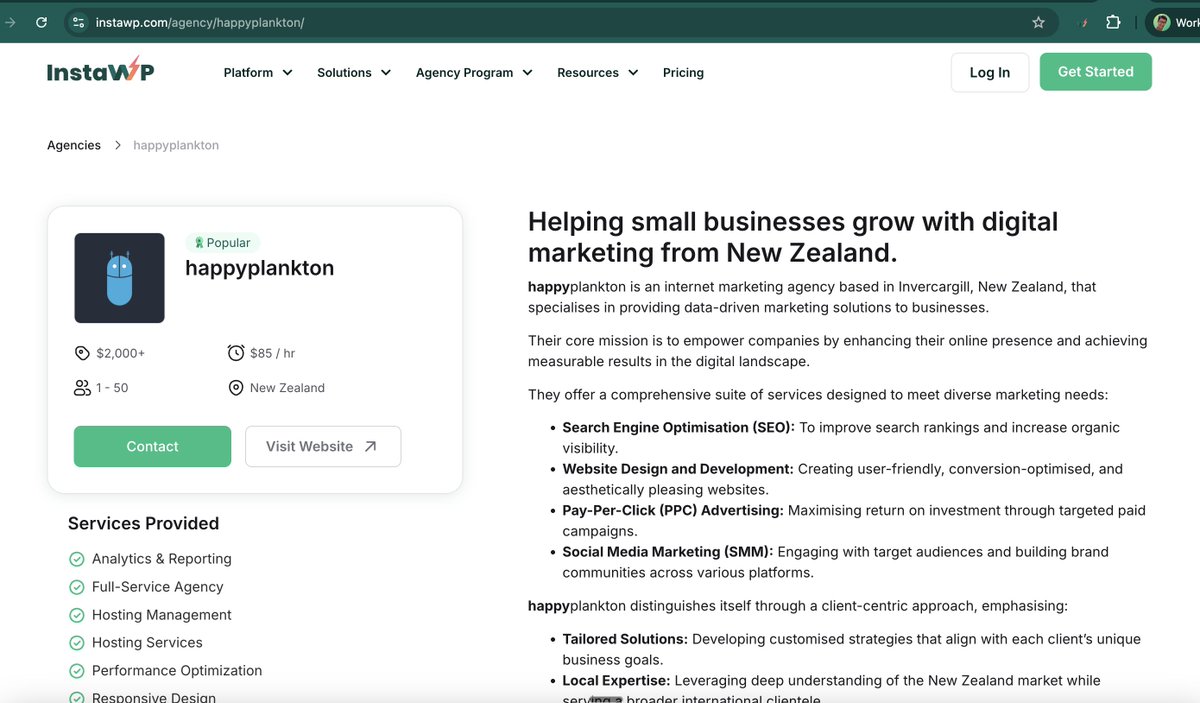
Task: Click the Hosting Services service text
Action: click(x=147, y=643)
